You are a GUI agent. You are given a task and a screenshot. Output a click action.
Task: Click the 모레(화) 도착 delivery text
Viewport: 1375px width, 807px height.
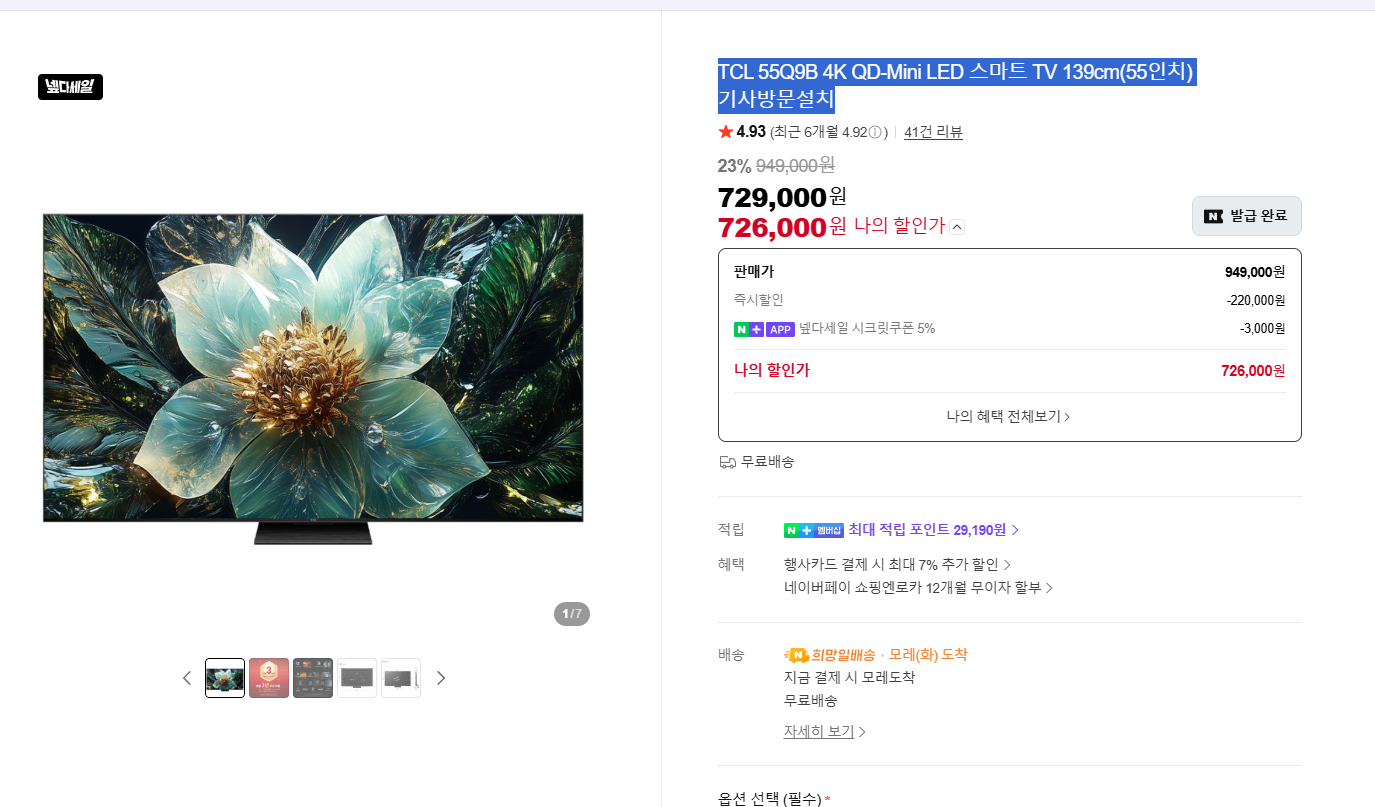pyautogui.click(x=928, y=655)
